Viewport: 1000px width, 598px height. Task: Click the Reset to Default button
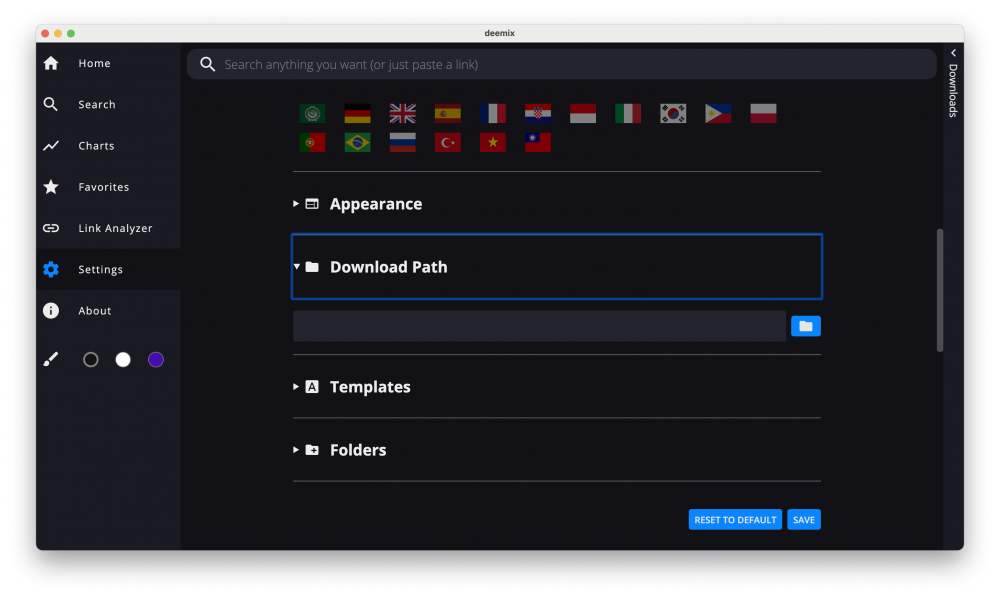735,520
